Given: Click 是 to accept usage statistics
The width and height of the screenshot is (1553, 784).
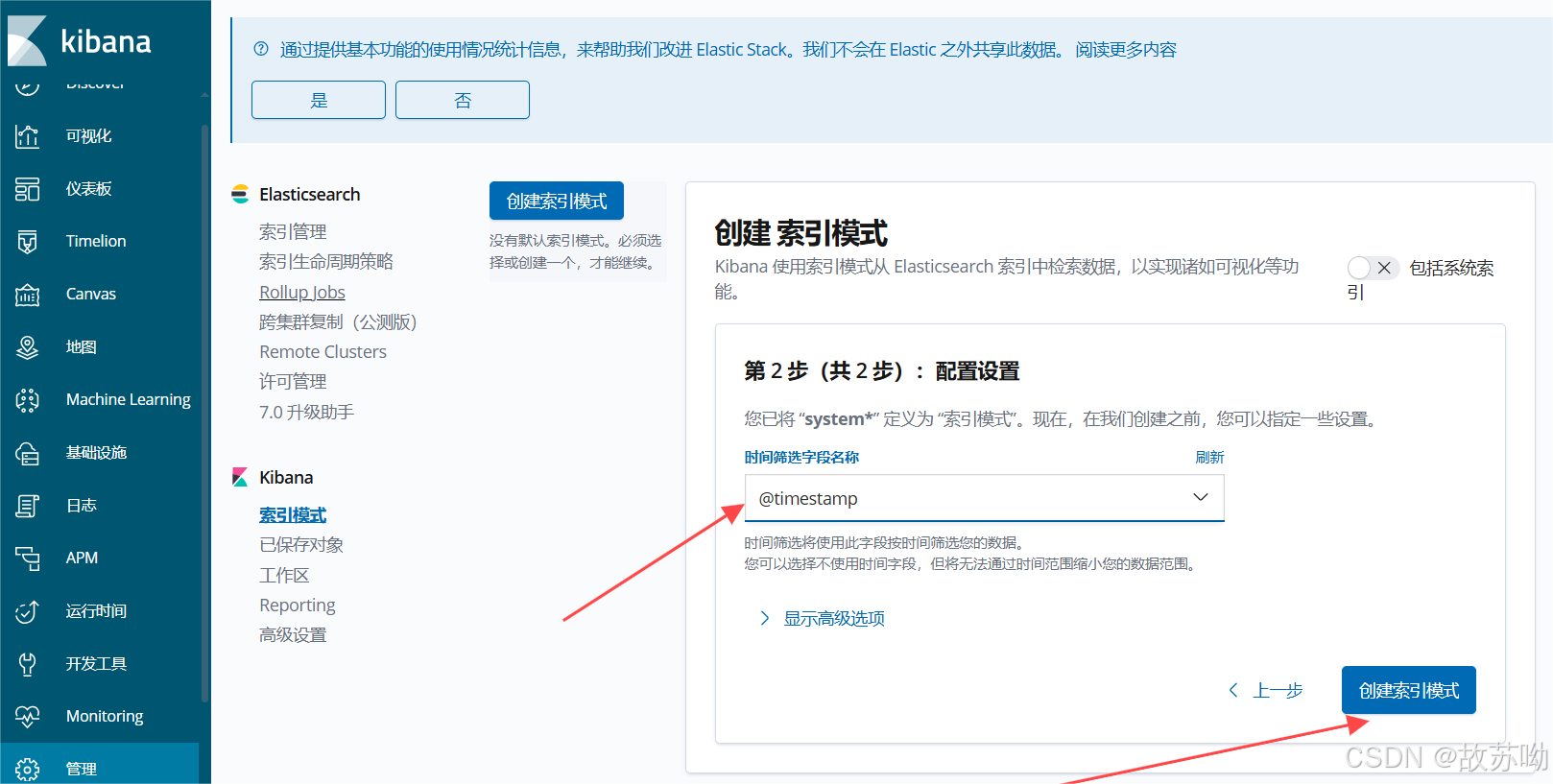Looking at the screenshot, I should pyautogui.click(x=319, y=100).
